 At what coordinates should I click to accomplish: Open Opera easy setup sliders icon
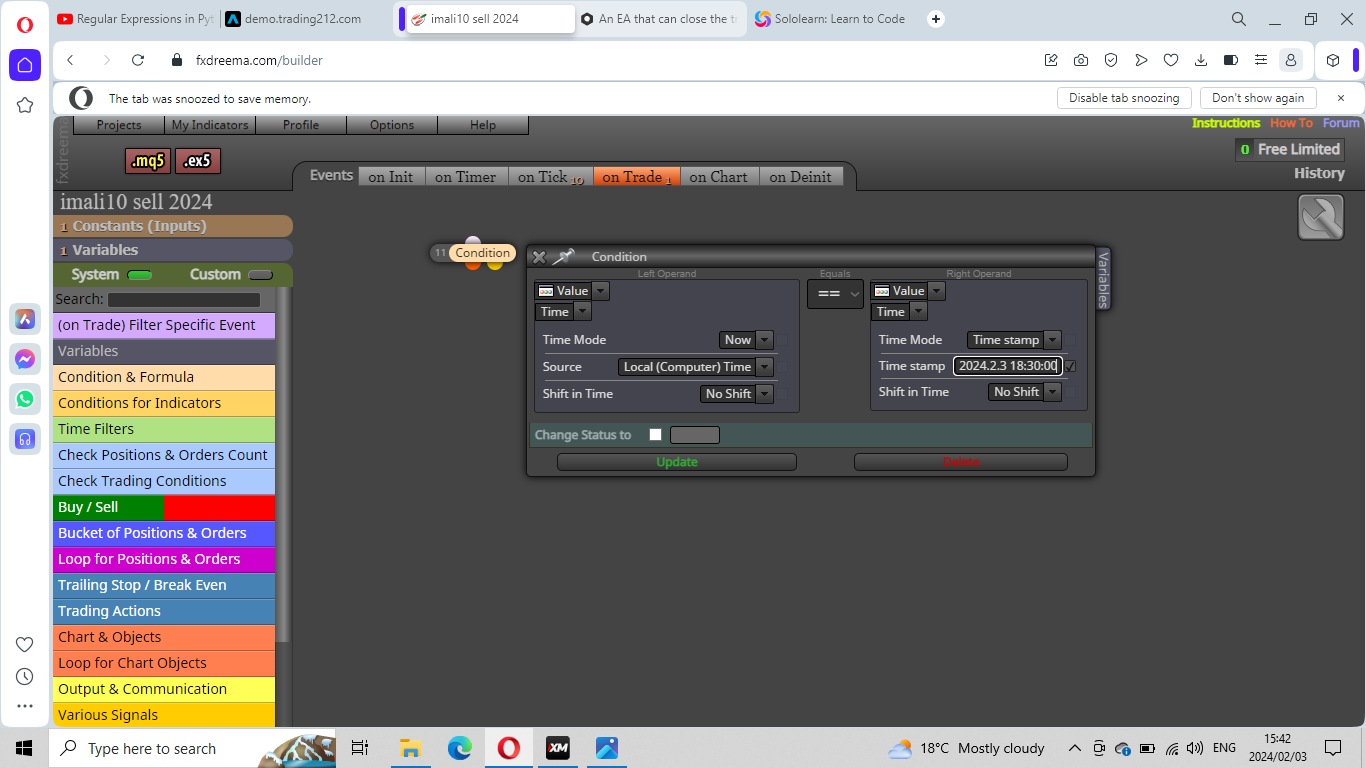(1261, 60)
